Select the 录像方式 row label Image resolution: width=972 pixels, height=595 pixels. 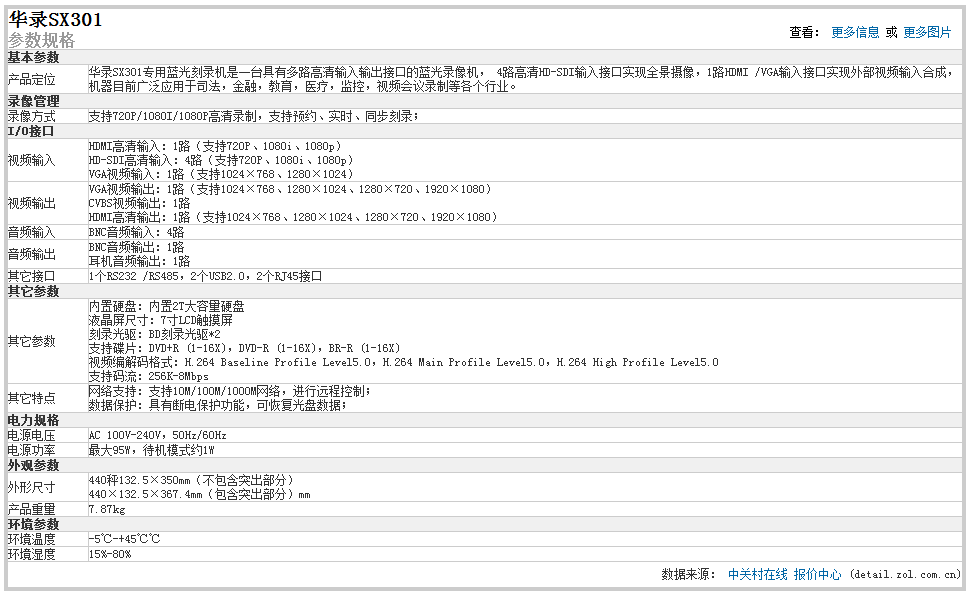click(x=32, y=116)
